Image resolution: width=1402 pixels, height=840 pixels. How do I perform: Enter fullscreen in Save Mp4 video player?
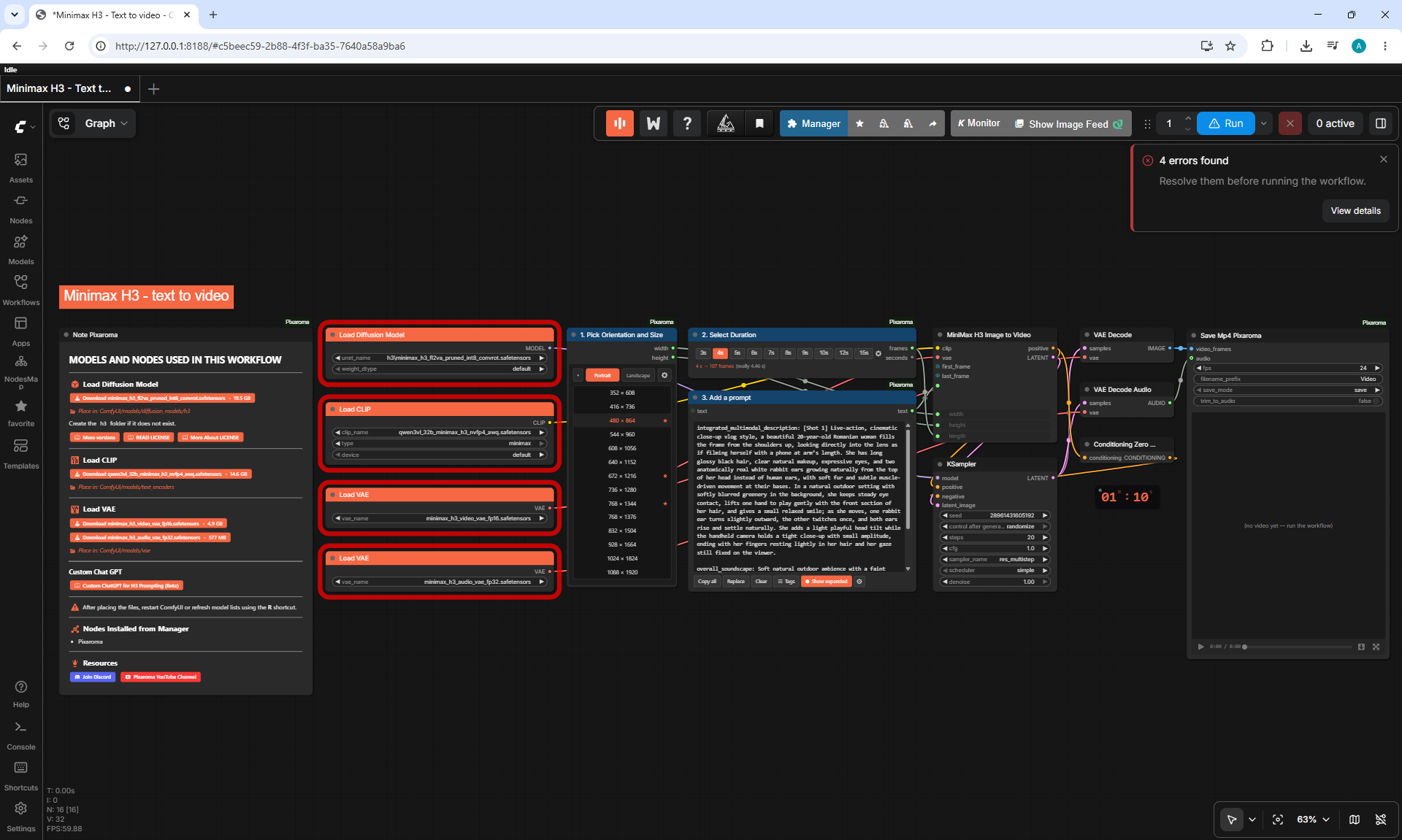(x=1376, y=647)
